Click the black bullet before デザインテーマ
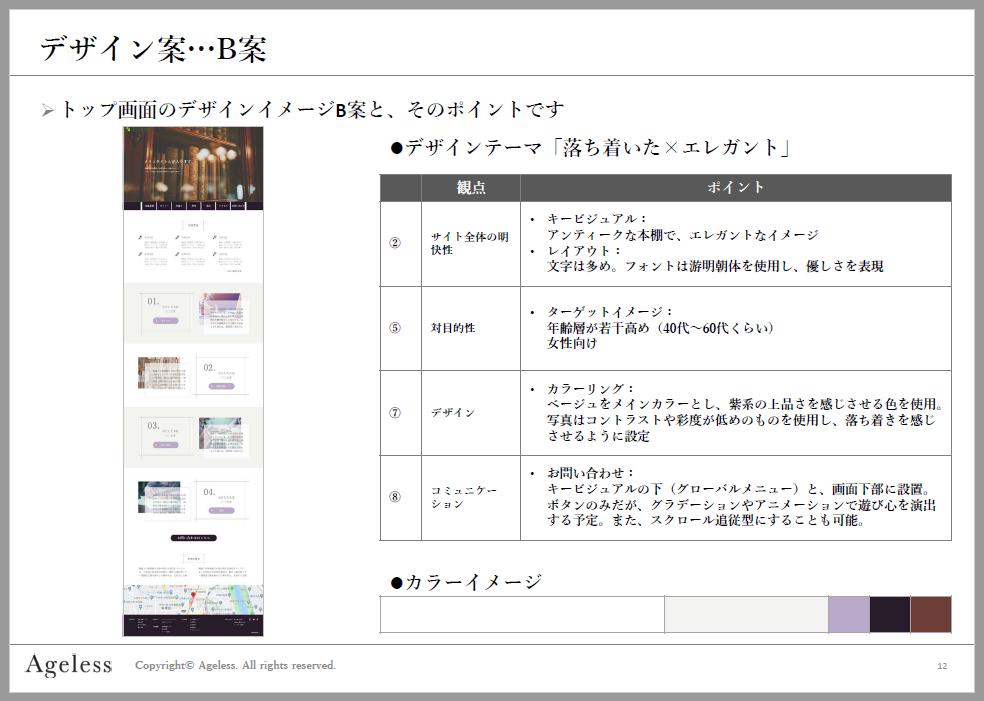Image resolution: width=984 pixels, height=701 pixels. (x=396, y=148)
